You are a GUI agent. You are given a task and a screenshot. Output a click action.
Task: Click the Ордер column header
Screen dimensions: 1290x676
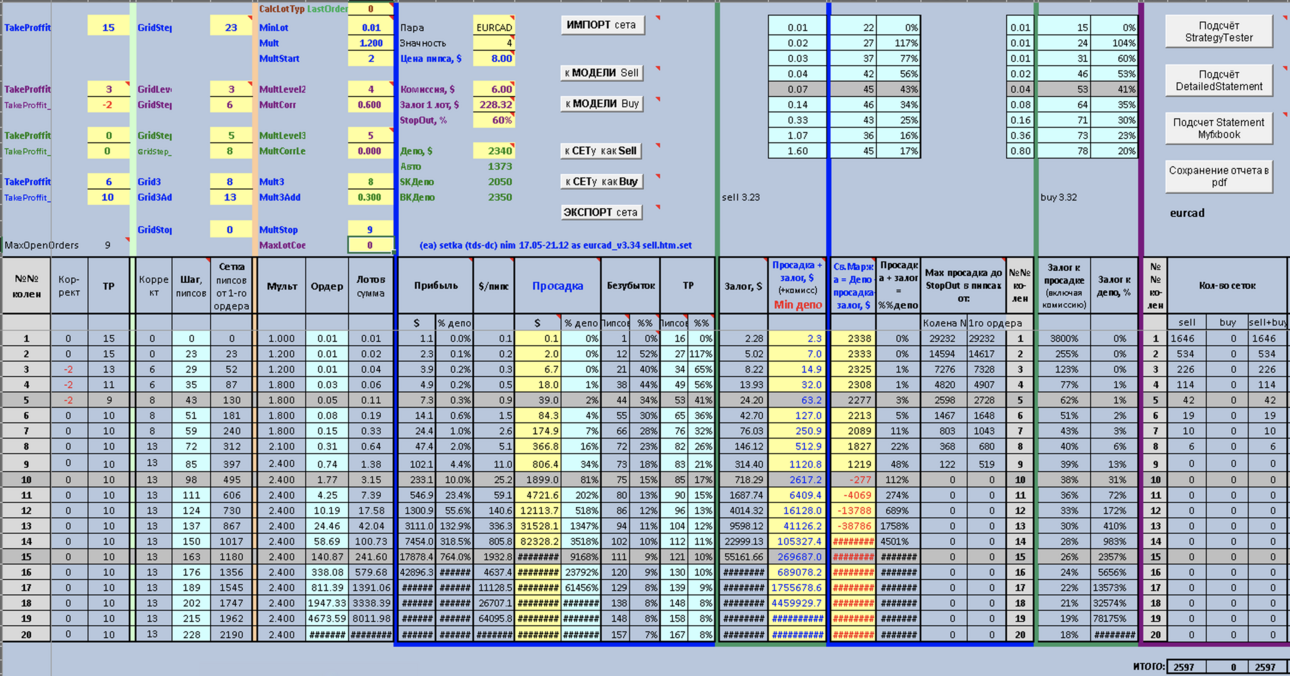point(327,286)
